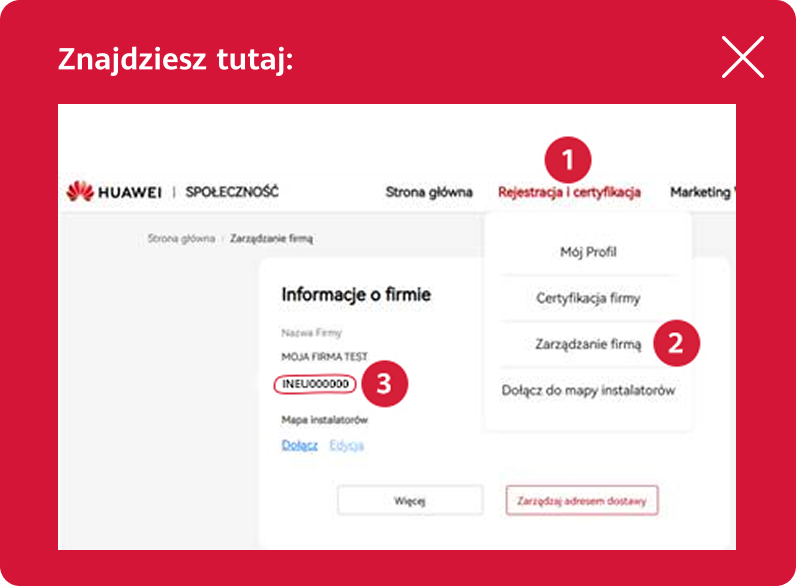The image size is (796, 586).
Task: Click the 'SPOŁECZNOŚĆ' label beside the logo
Action: (232, 192)
